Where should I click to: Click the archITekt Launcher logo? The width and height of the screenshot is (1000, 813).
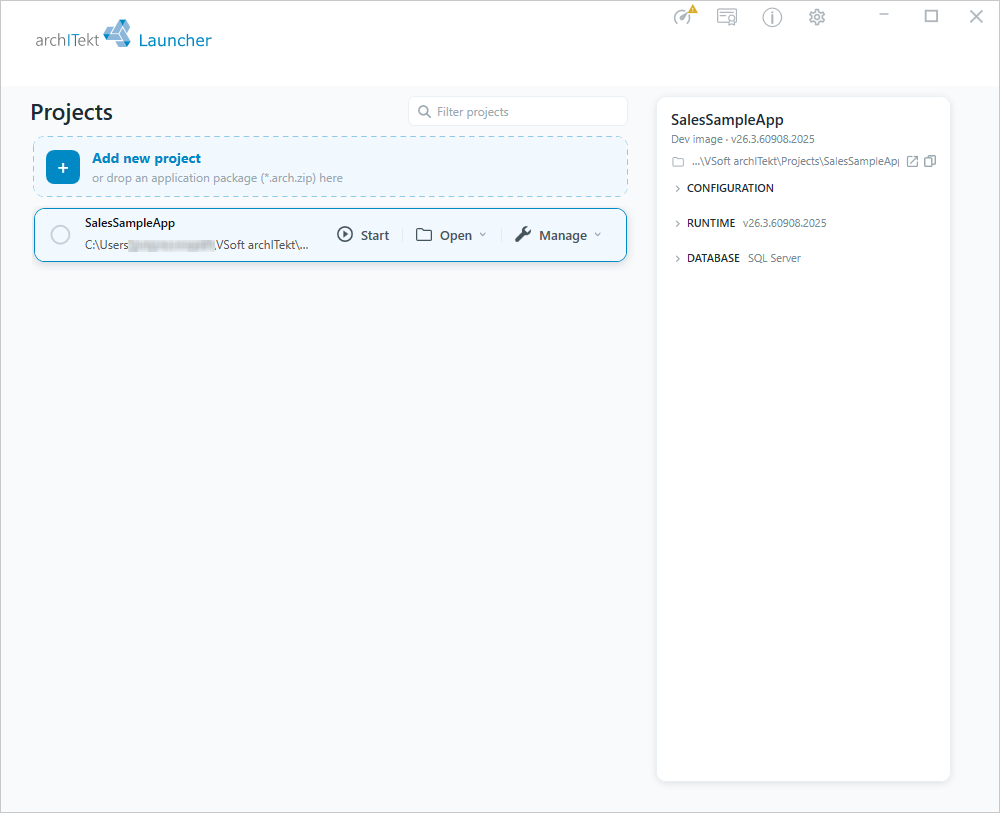[x=123, y=34]
